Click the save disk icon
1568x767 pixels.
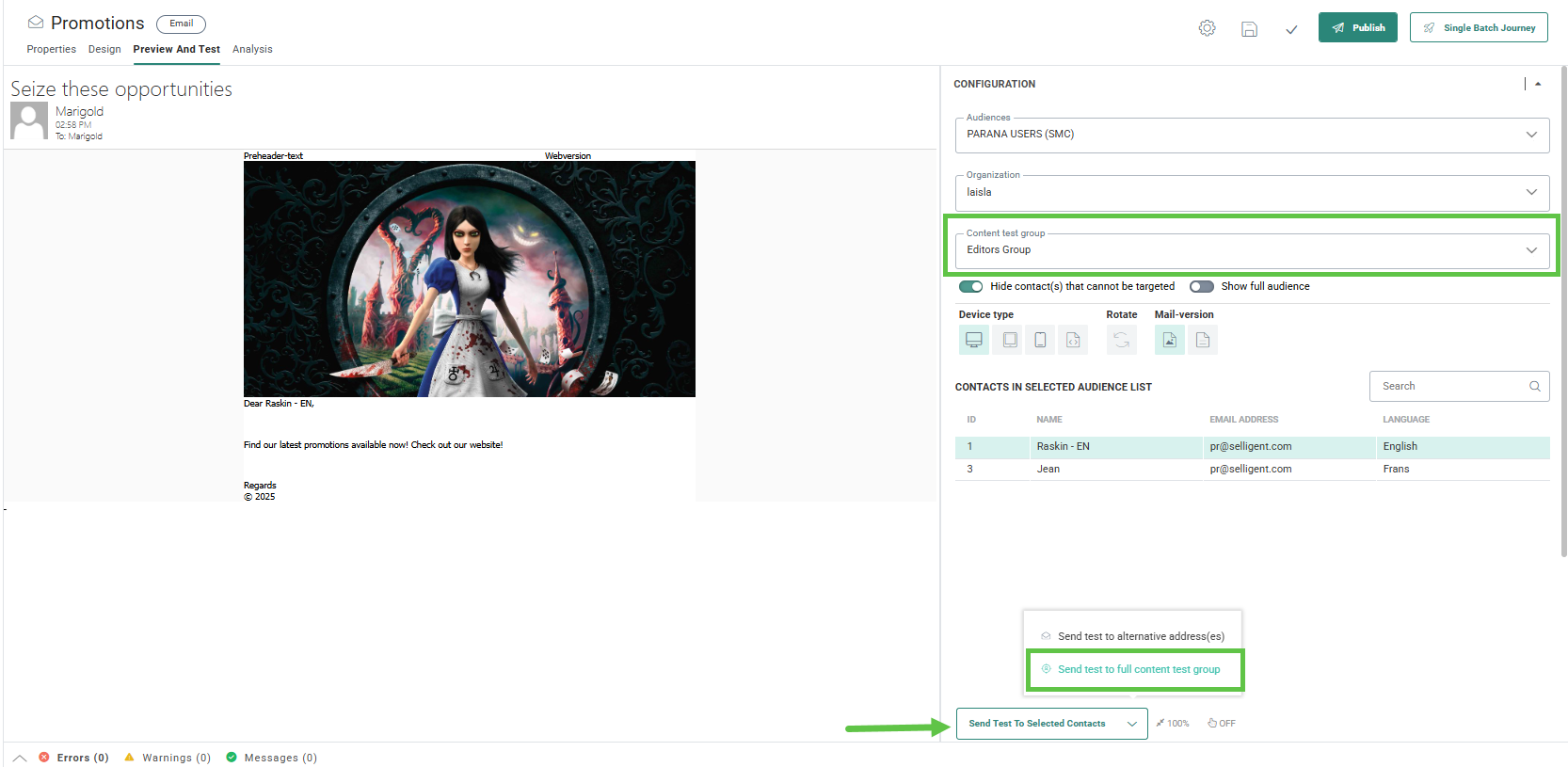1249,29
